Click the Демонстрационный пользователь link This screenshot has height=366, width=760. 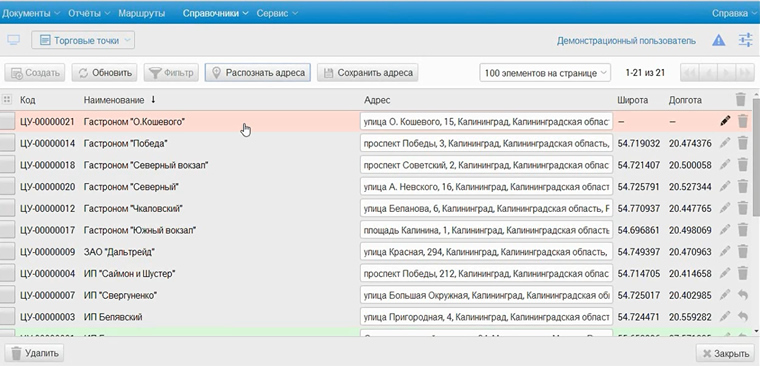(x=626, y=41)
